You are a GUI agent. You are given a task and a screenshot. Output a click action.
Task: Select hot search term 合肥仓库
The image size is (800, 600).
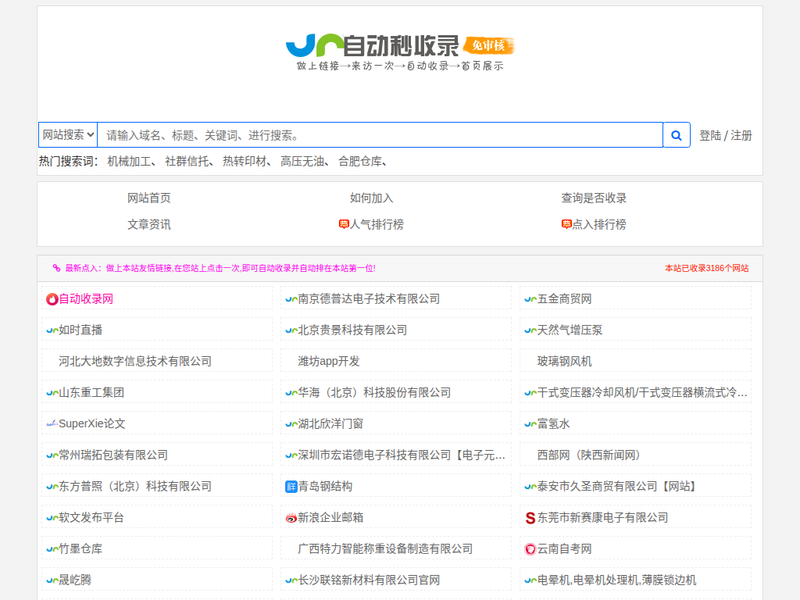point(360,162)
